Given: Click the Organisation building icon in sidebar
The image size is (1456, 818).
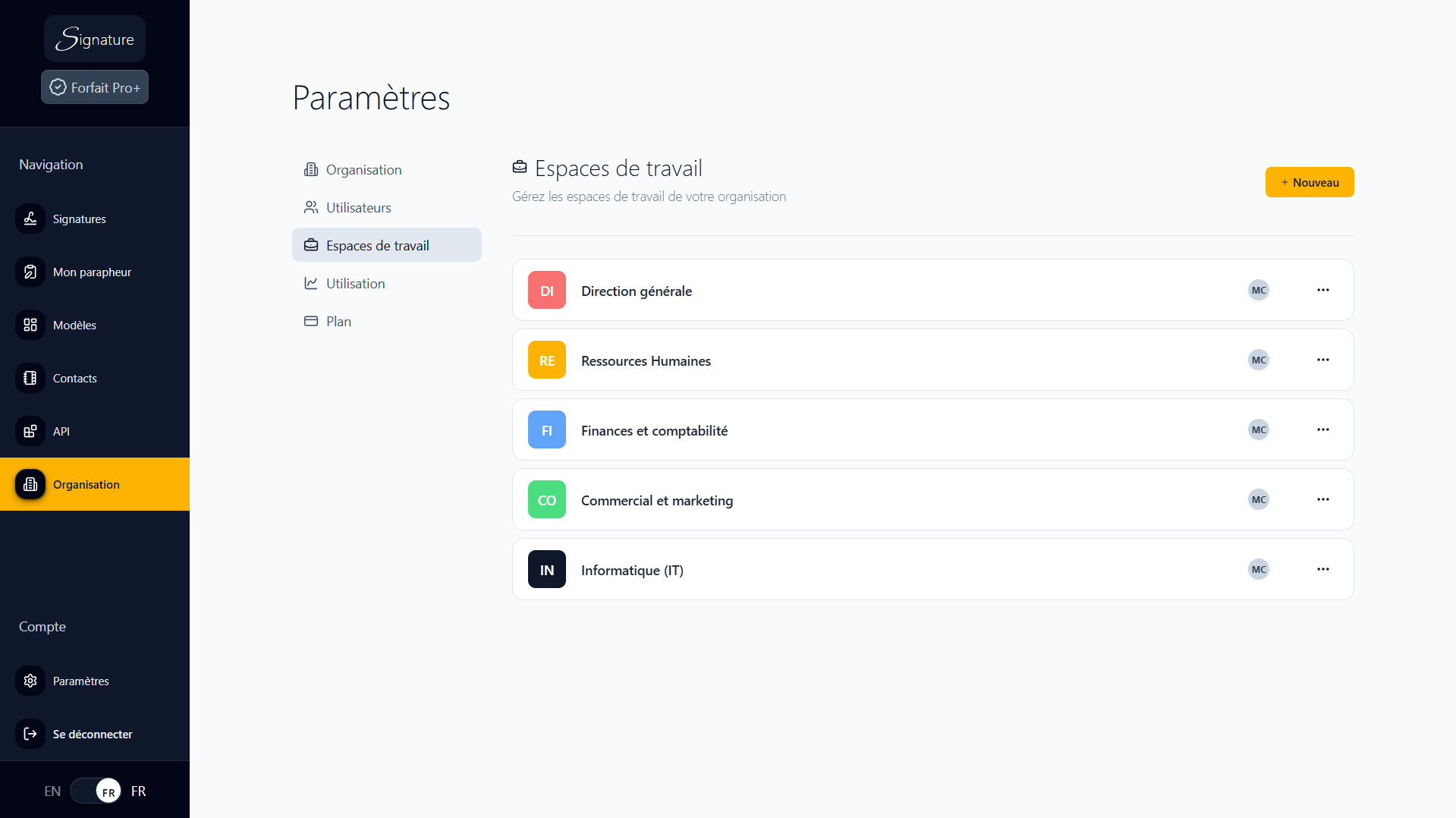Looking at the screenshot, I should click(30, 484).
